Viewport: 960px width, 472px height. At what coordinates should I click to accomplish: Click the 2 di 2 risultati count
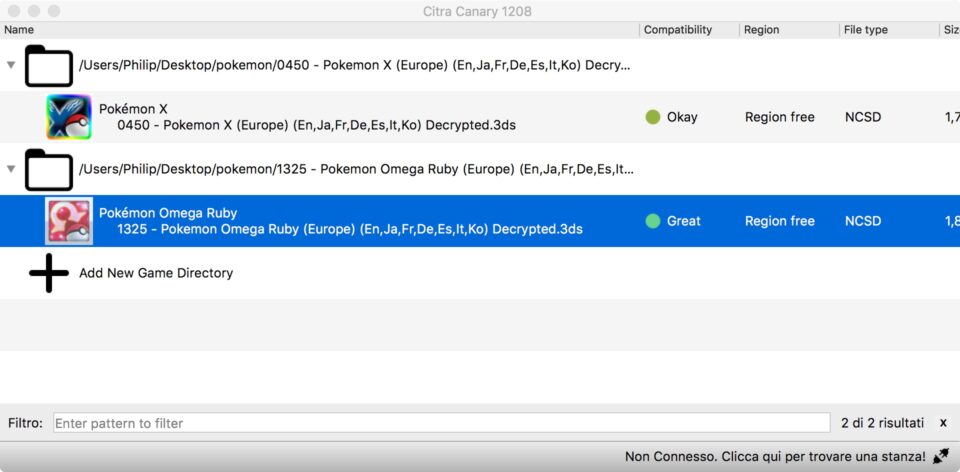pos(882,423)
